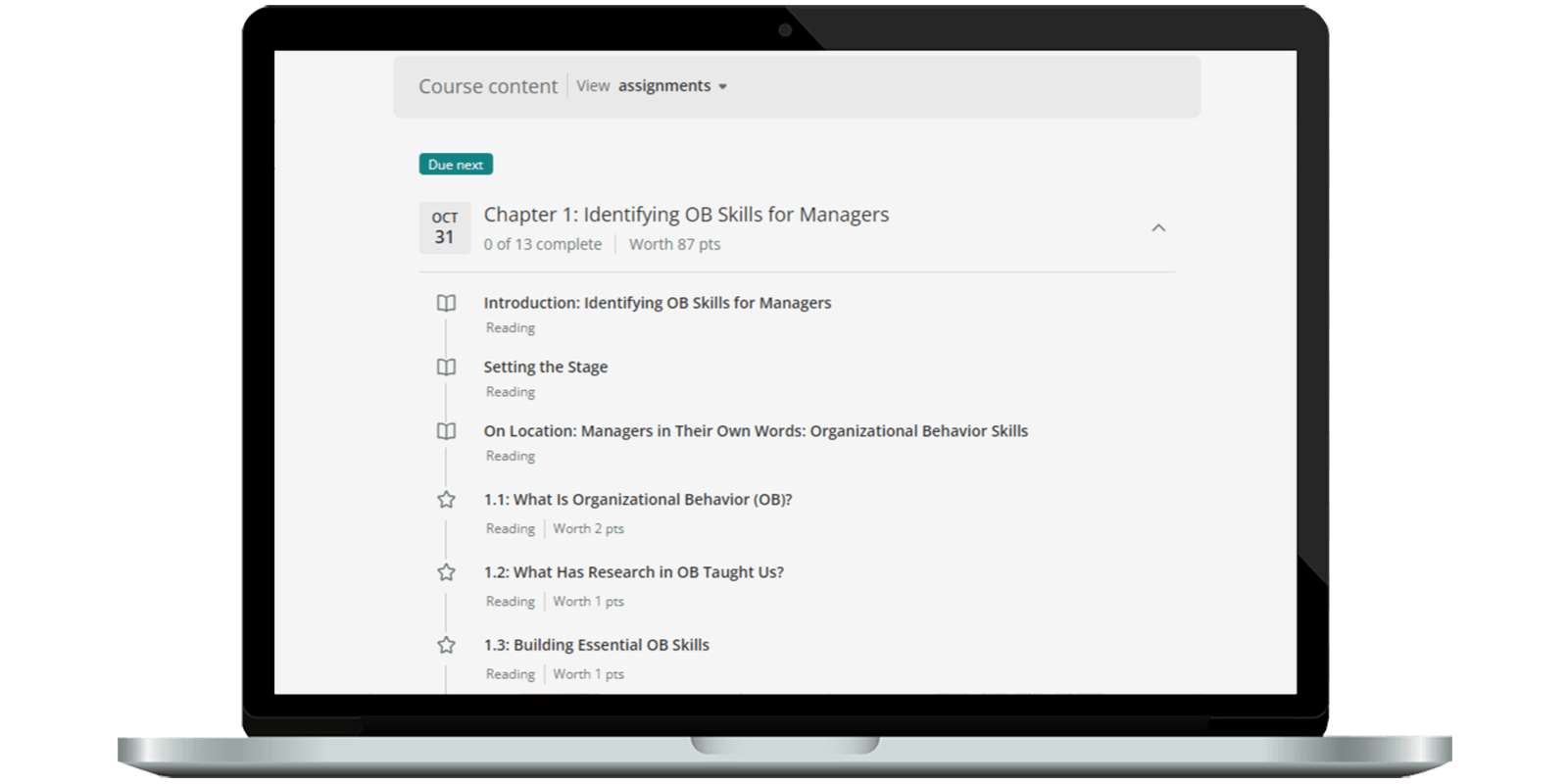Click the book icon beside On Location reading
This screenshot has height=784, width=1568.
pyautogui.click(x=446, y=431)
